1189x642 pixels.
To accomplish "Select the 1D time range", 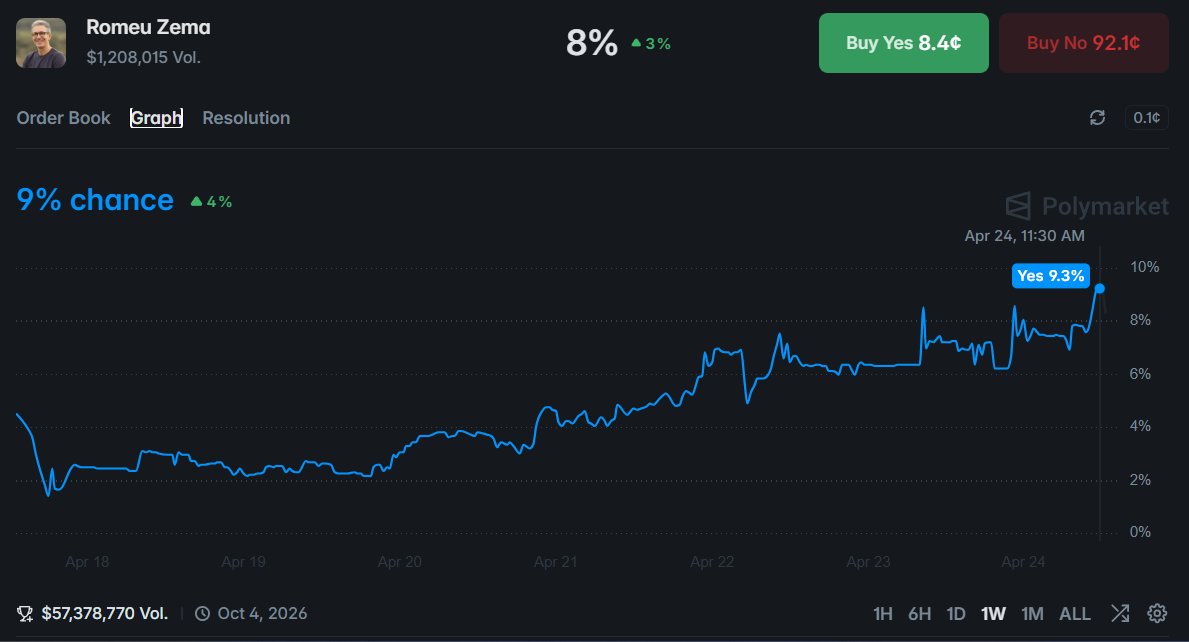I will (956, 613).
